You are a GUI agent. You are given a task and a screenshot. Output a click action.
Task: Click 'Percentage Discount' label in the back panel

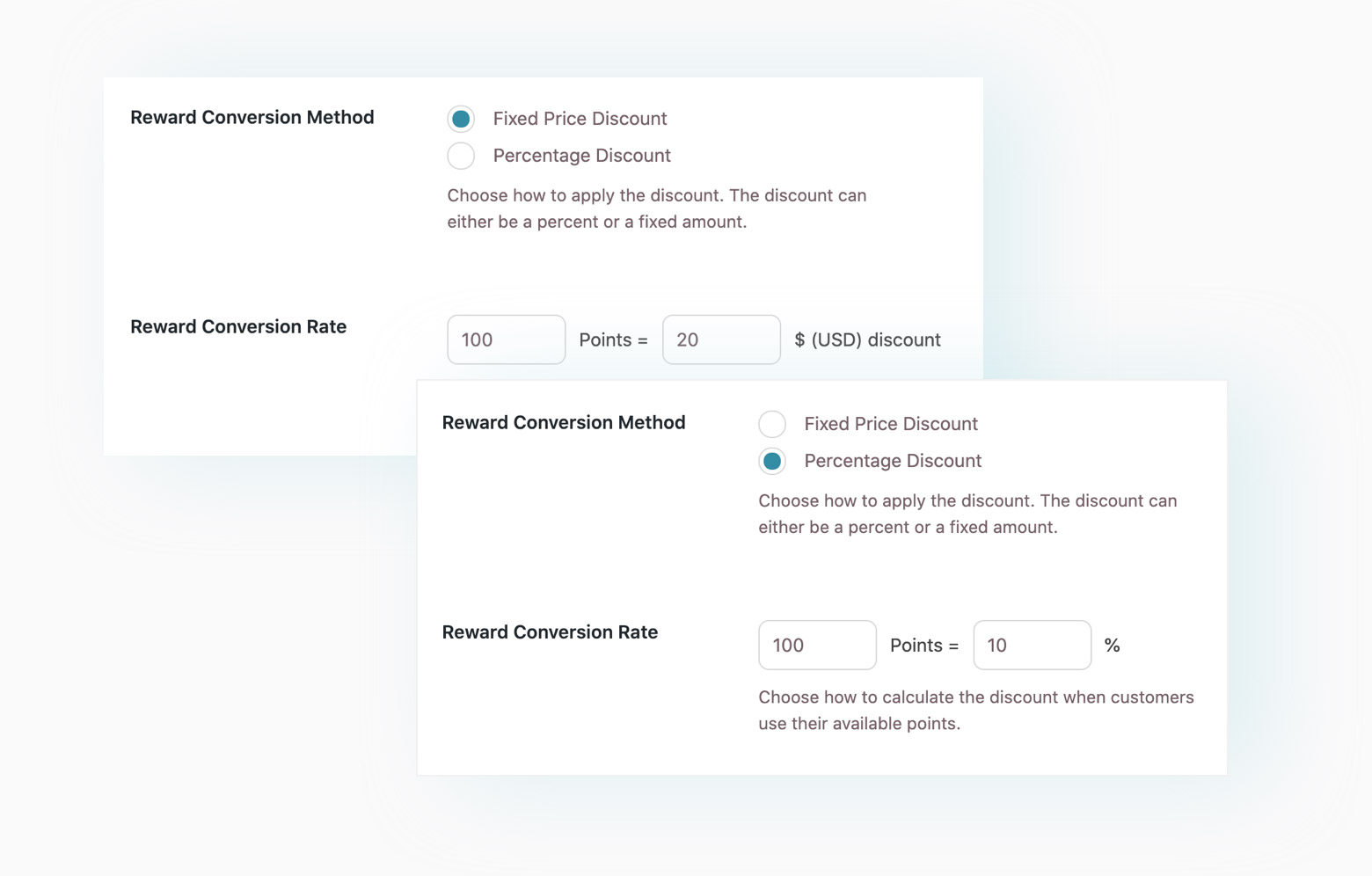point(581,156)
